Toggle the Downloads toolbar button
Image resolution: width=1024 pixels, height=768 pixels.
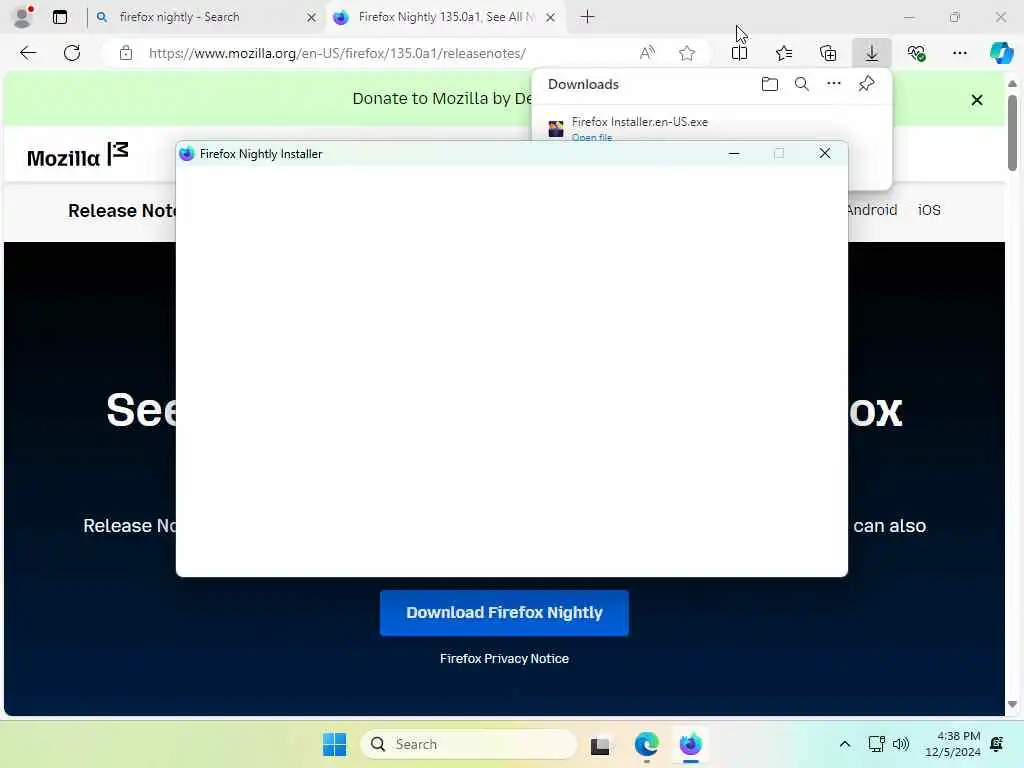pos(872,53)
